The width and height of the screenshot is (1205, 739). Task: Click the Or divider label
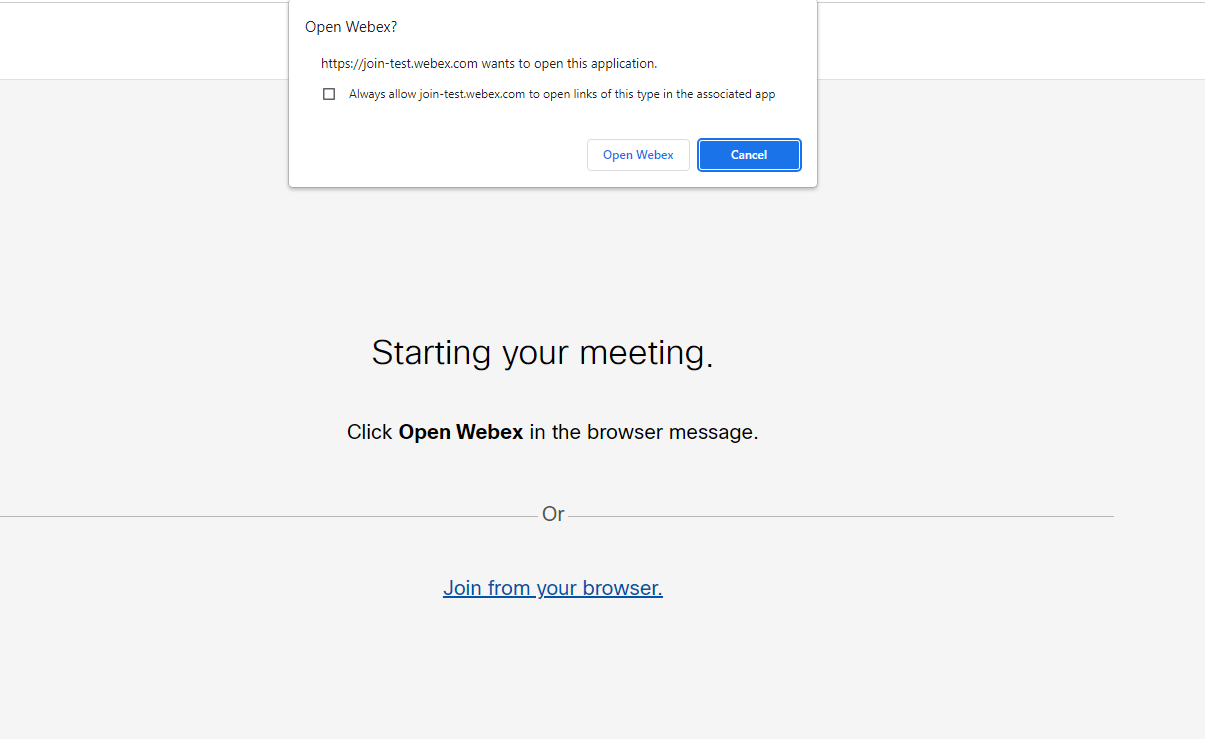(553, 514)
